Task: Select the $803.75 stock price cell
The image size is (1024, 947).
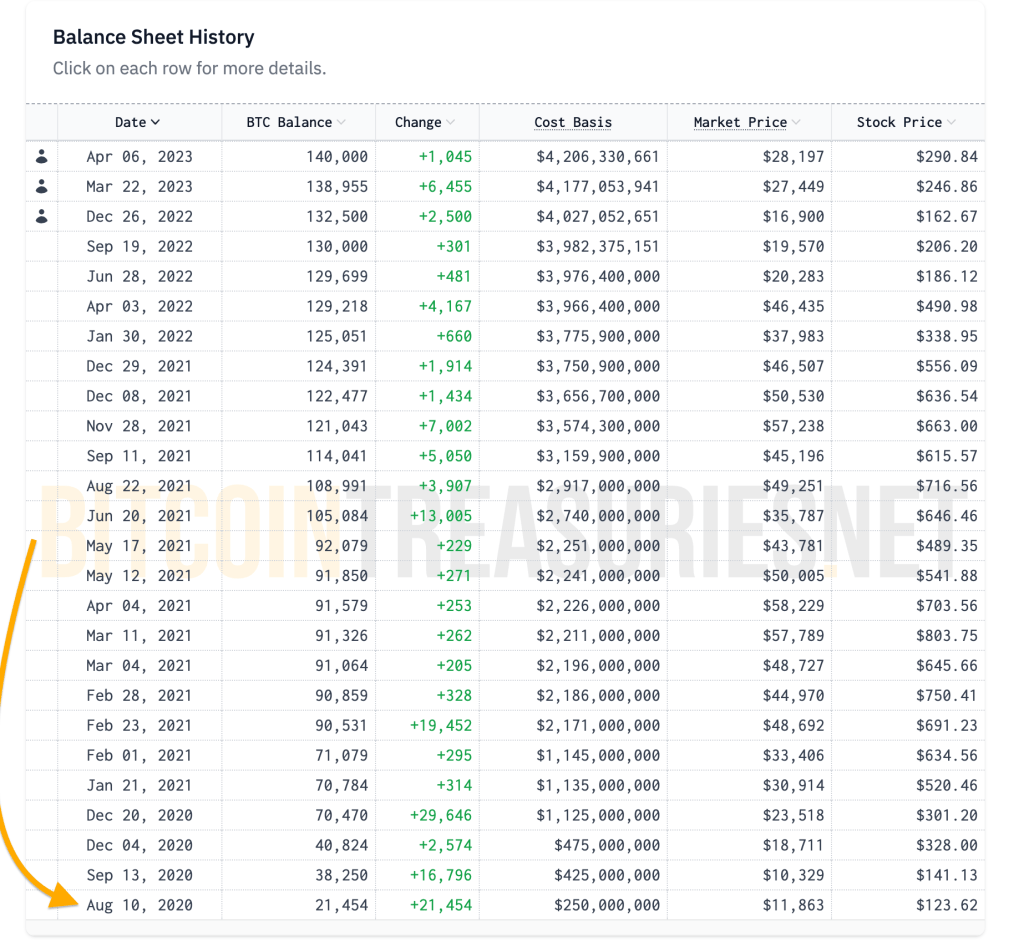Action: point(947,635)
